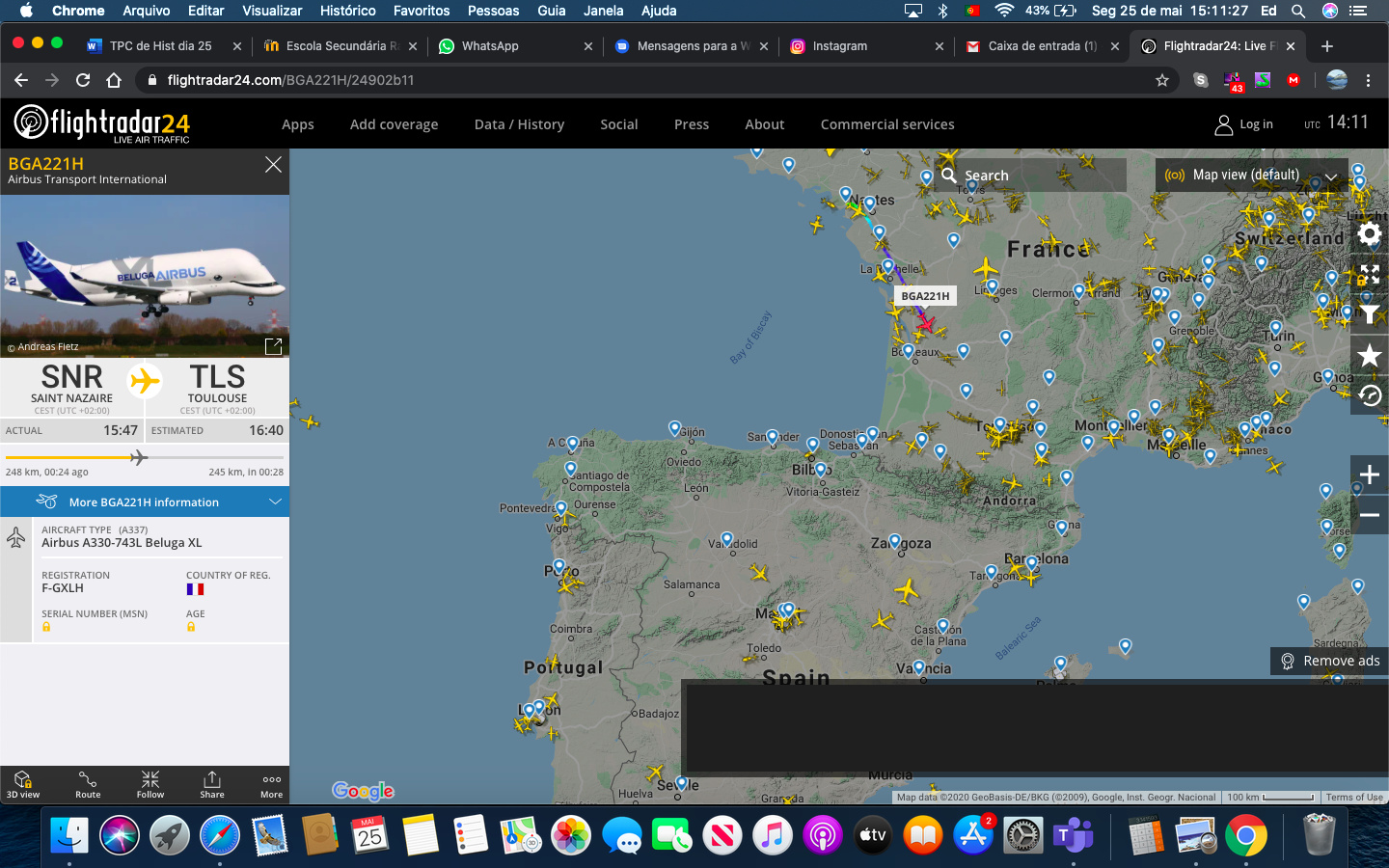Screen dimensions: 1389x868
Task: Click the Chrome home button
Action: click(x=114, y=80)
